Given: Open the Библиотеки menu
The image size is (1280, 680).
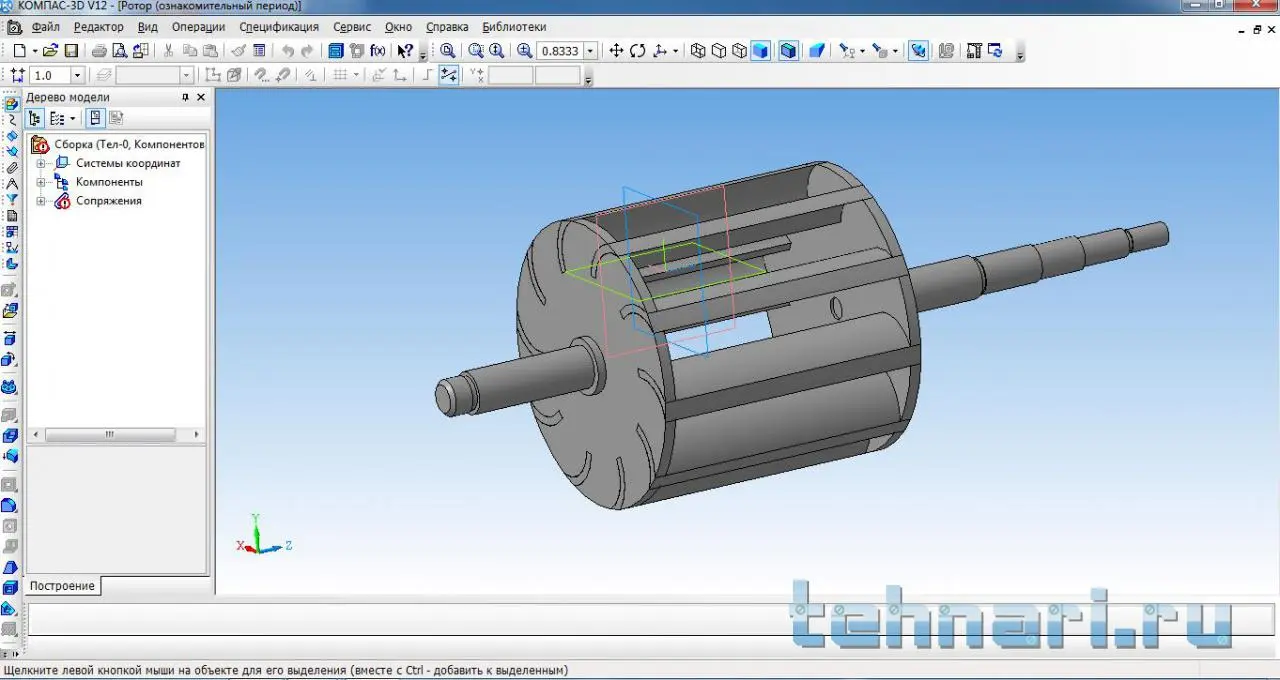Looking at the screenshot, I should [514, 27].
